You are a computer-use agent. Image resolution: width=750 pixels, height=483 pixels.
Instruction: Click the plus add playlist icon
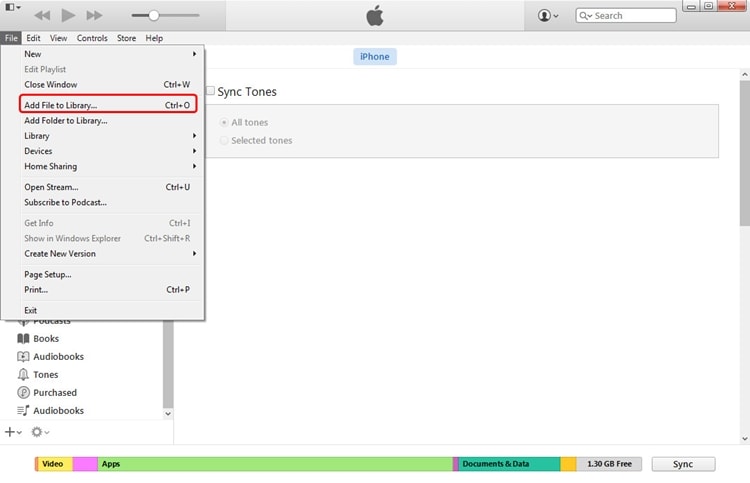pyautogui.click(x=13, y=432)
